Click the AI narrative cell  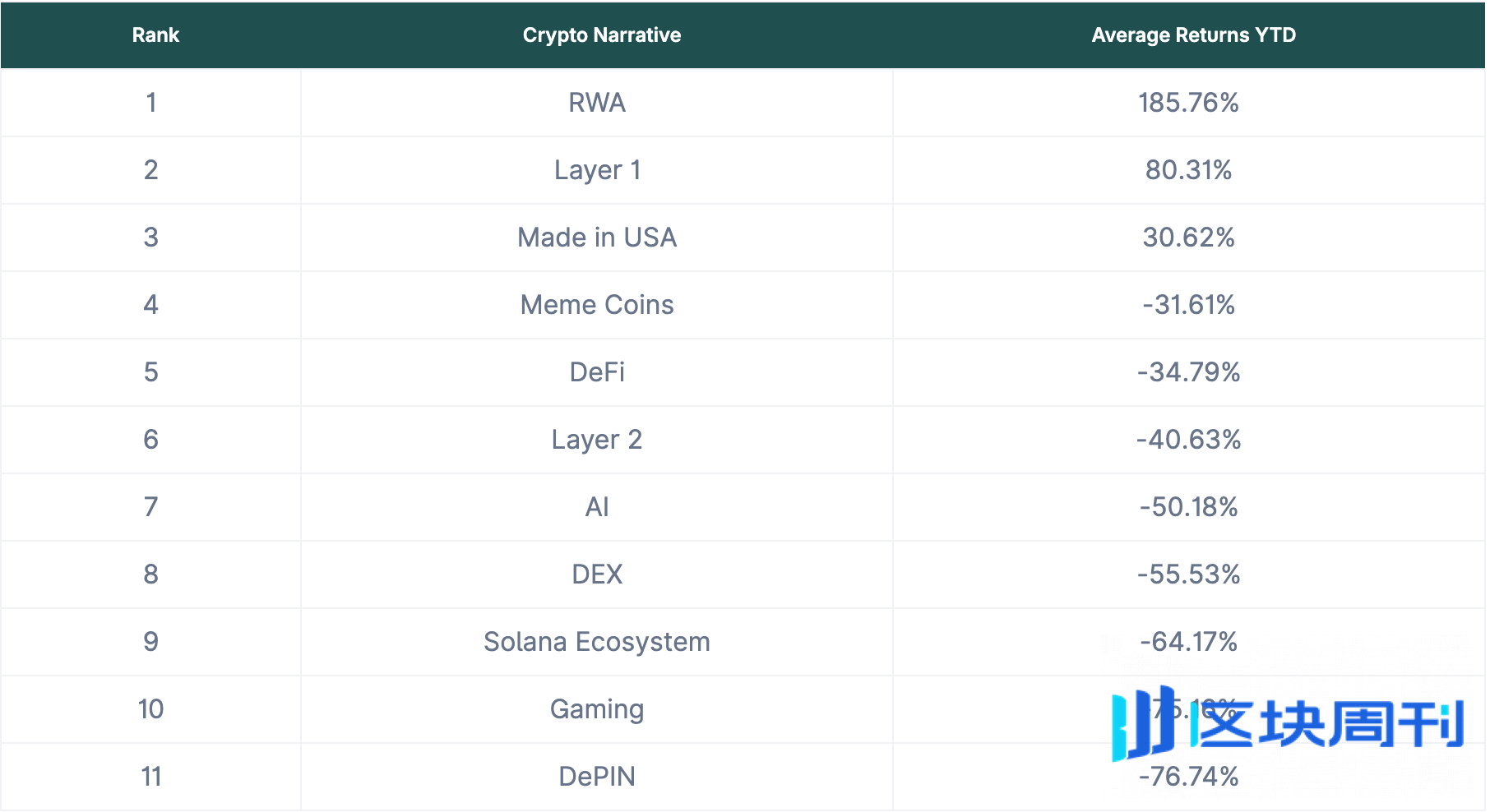597,507
